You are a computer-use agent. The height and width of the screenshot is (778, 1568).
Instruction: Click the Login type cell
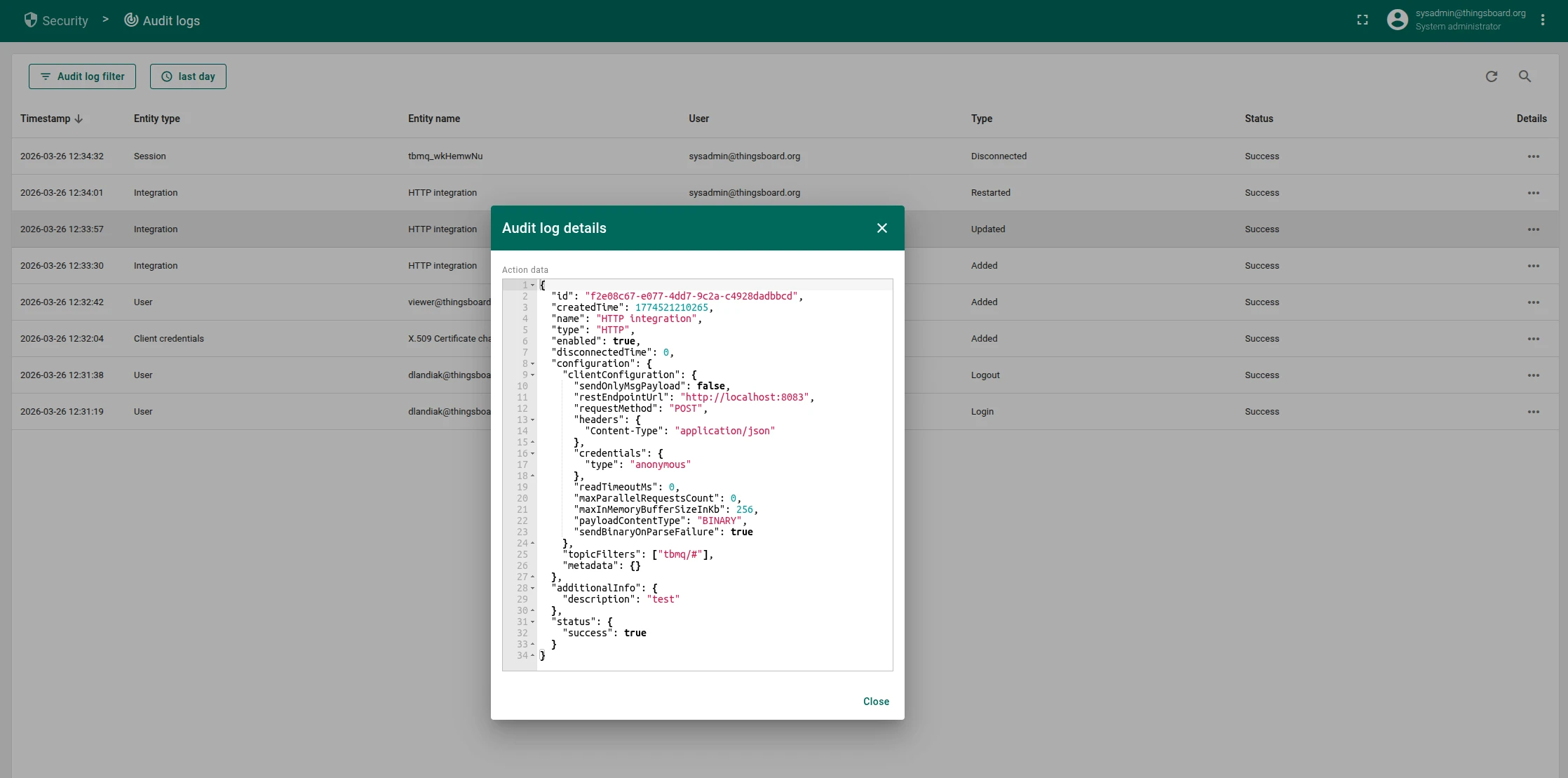coord(982,412)
